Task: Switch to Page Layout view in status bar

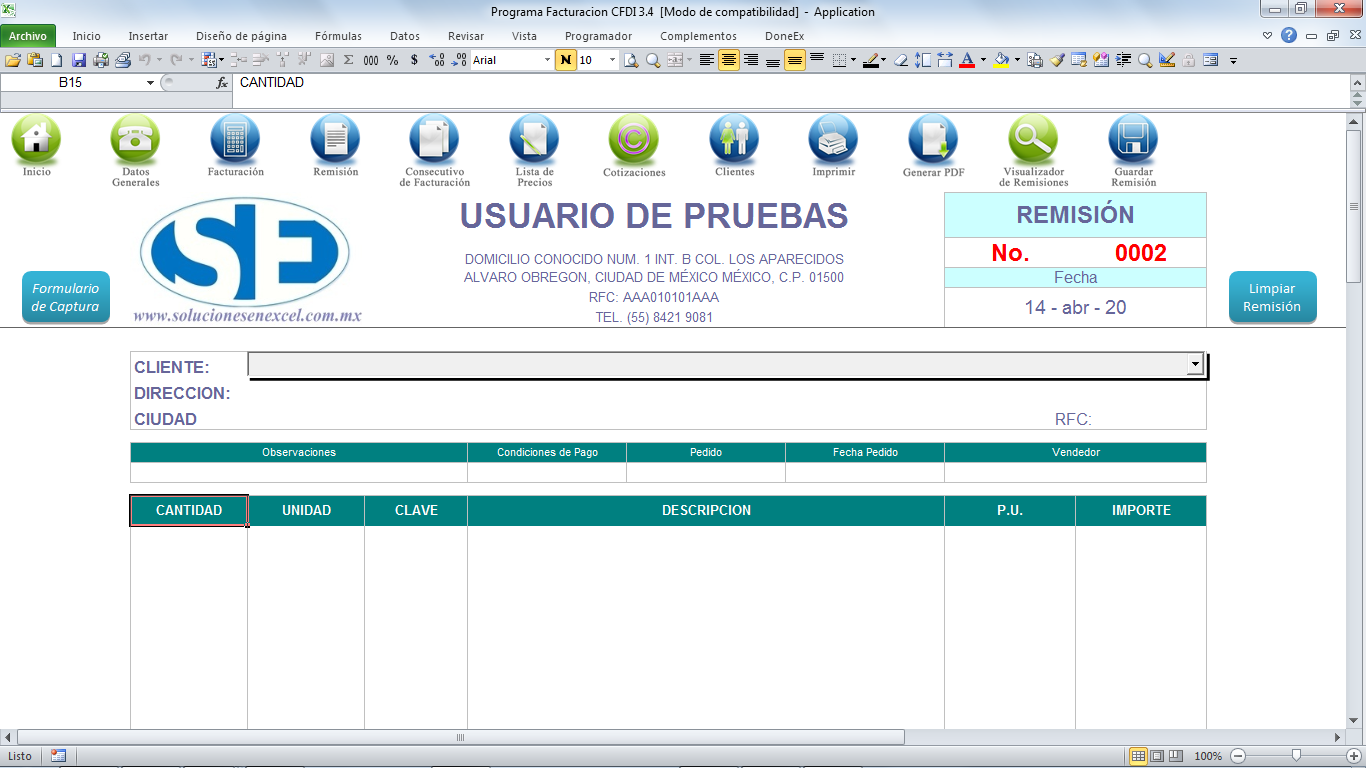Action: point(1157,756)
